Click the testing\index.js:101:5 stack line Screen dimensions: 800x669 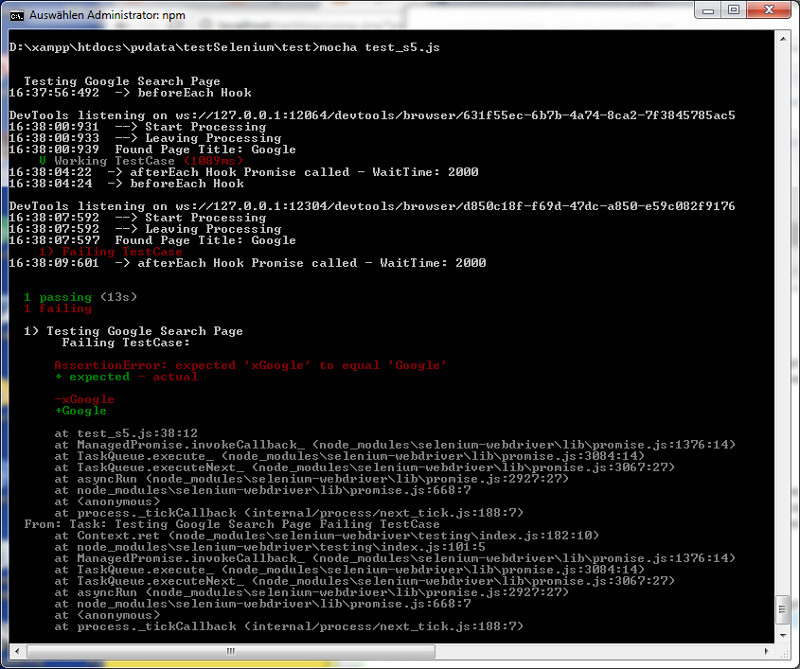270,547
